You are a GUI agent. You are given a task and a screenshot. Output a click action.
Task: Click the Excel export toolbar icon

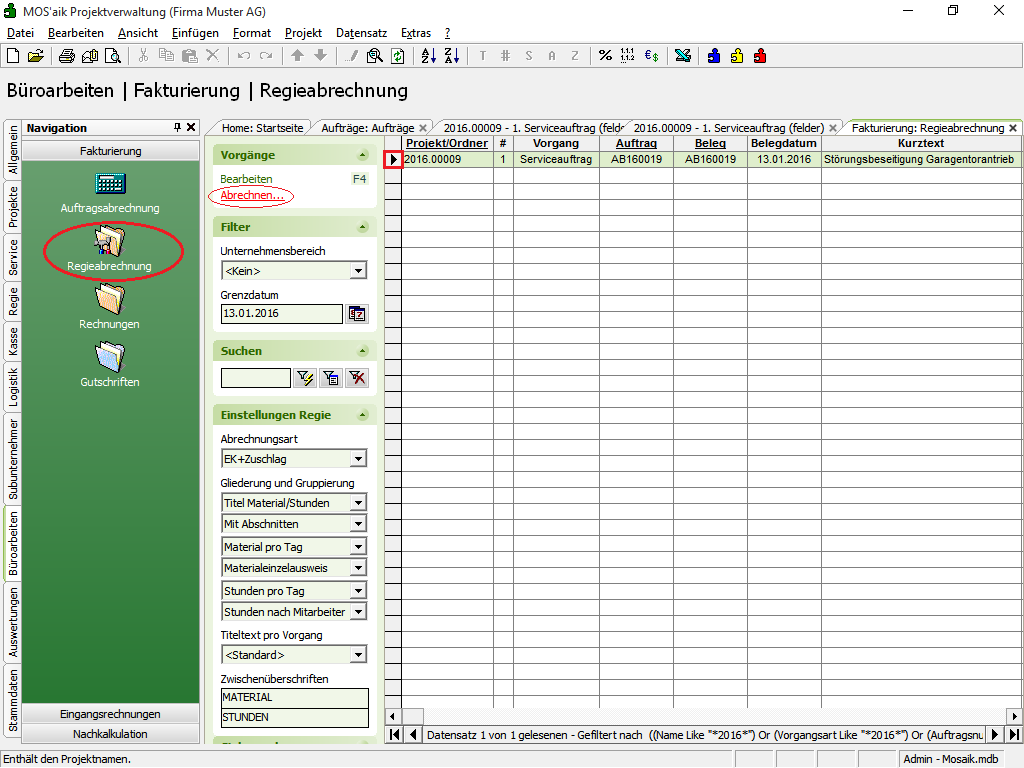pos(683,56)
